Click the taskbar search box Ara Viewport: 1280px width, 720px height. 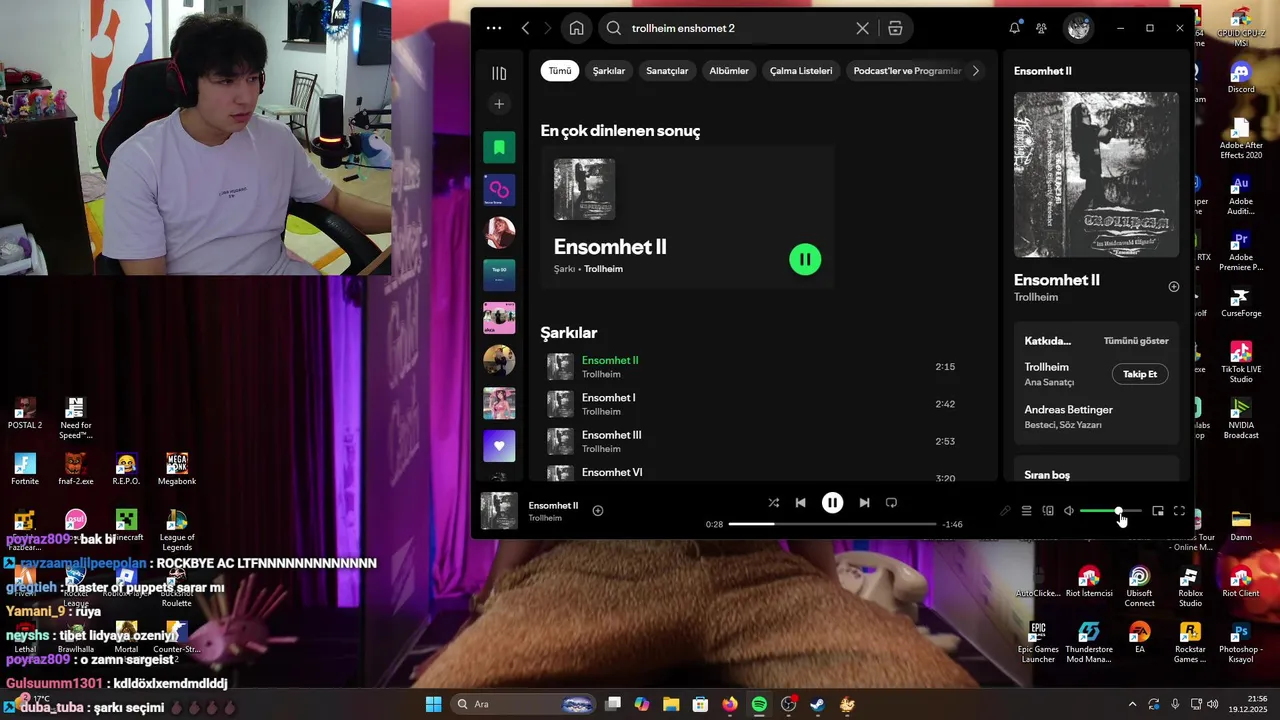524,704
